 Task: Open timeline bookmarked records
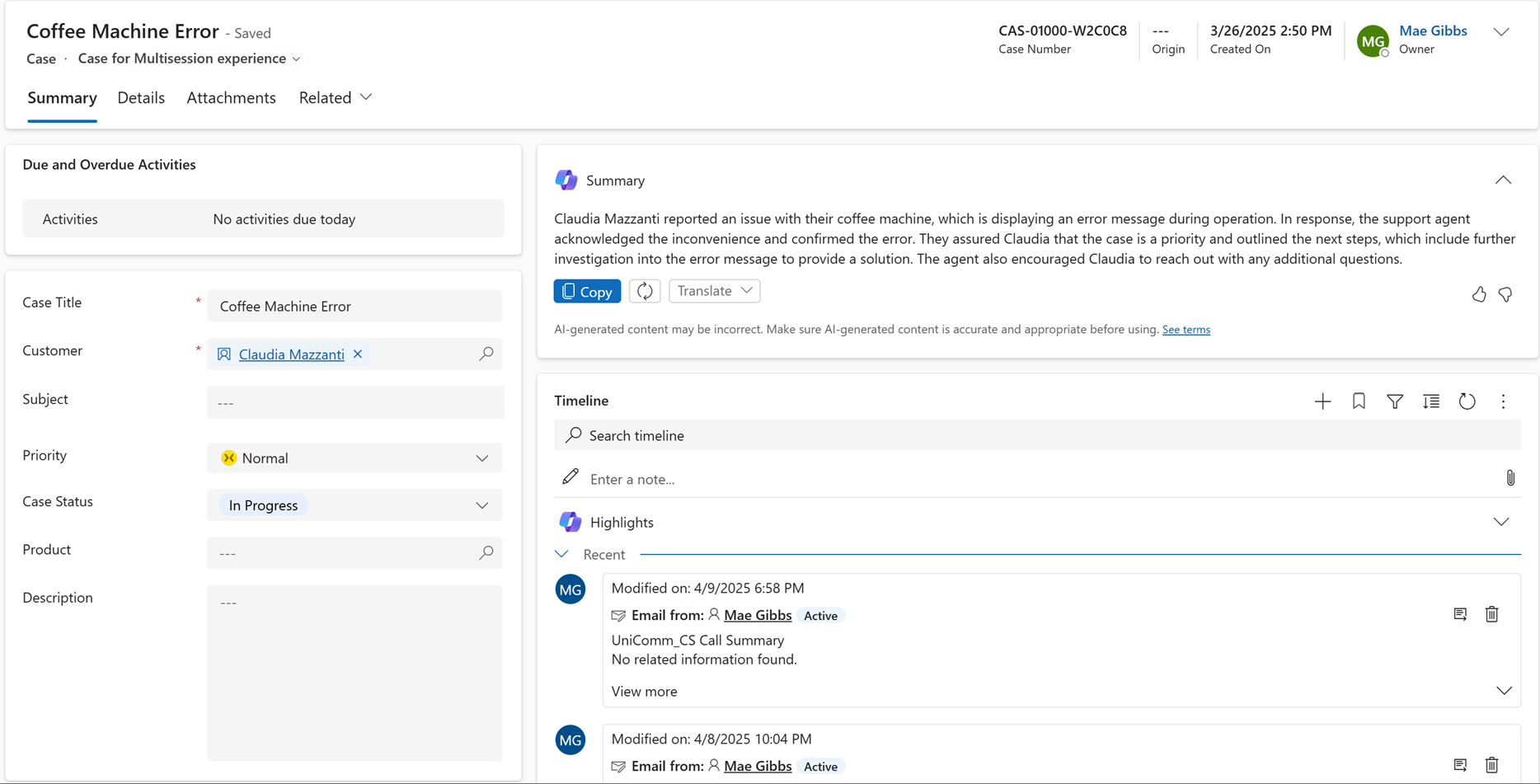click(1359, 401)
